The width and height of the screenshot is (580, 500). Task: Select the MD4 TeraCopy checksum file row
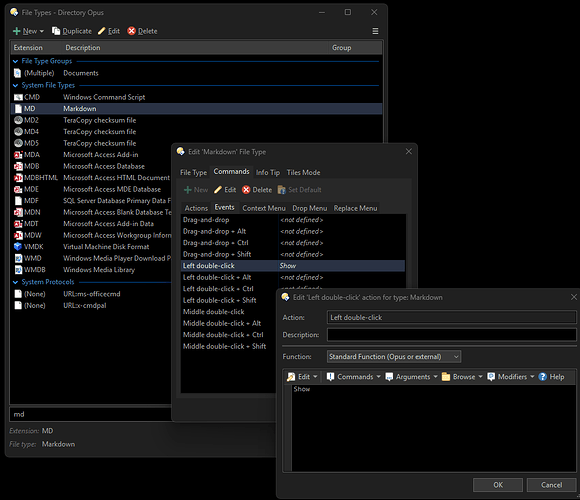pos(196,132)
